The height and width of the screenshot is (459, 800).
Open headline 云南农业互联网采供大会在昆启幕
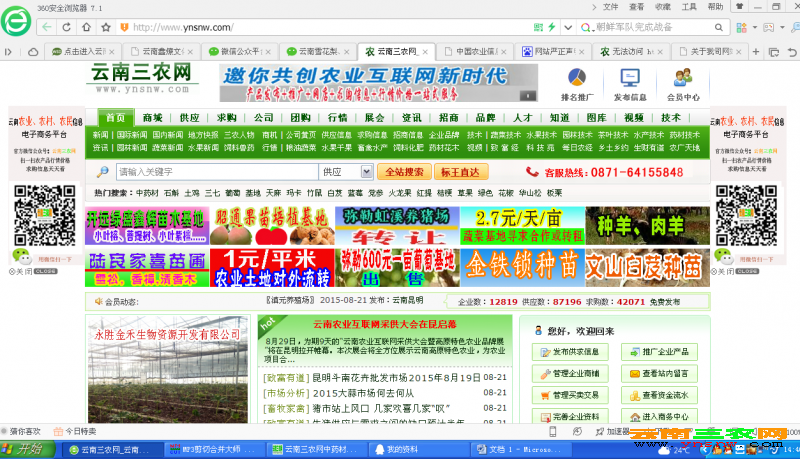(x=385, y=324)
